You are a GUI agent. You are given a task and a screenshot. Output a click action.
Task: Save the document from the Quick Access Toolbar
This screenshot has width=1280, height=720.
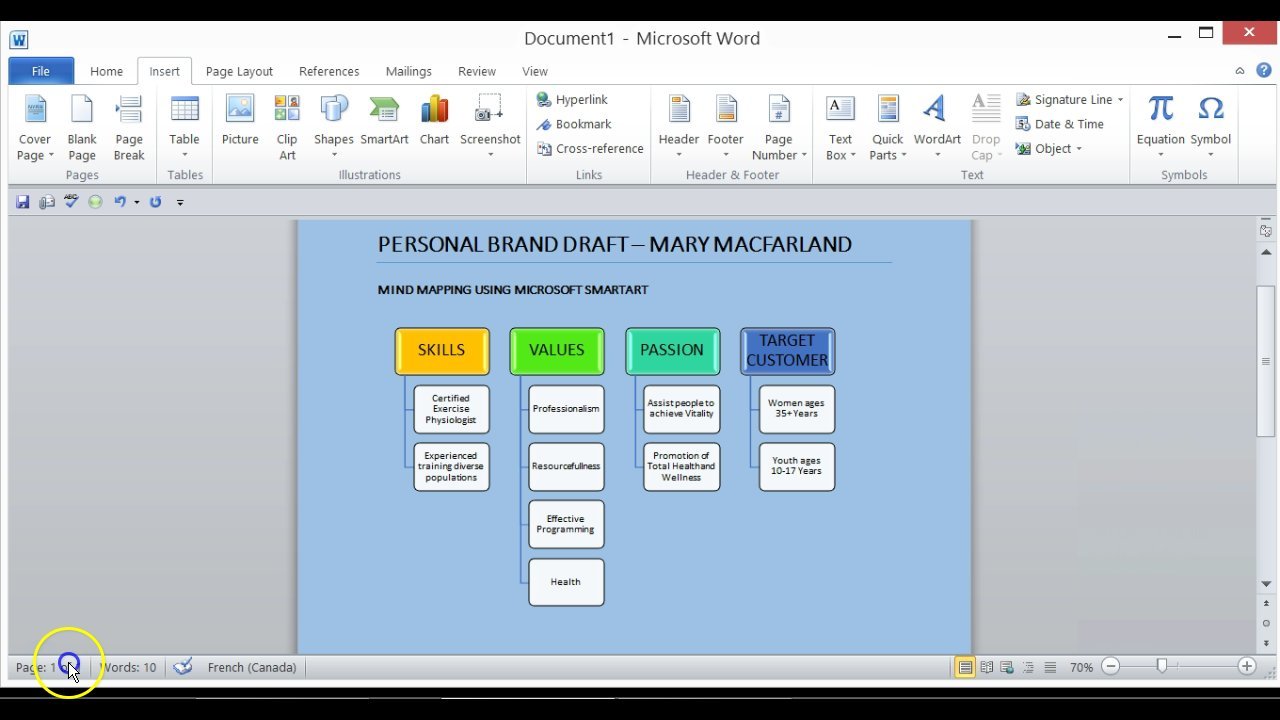[x=22, y=201]
